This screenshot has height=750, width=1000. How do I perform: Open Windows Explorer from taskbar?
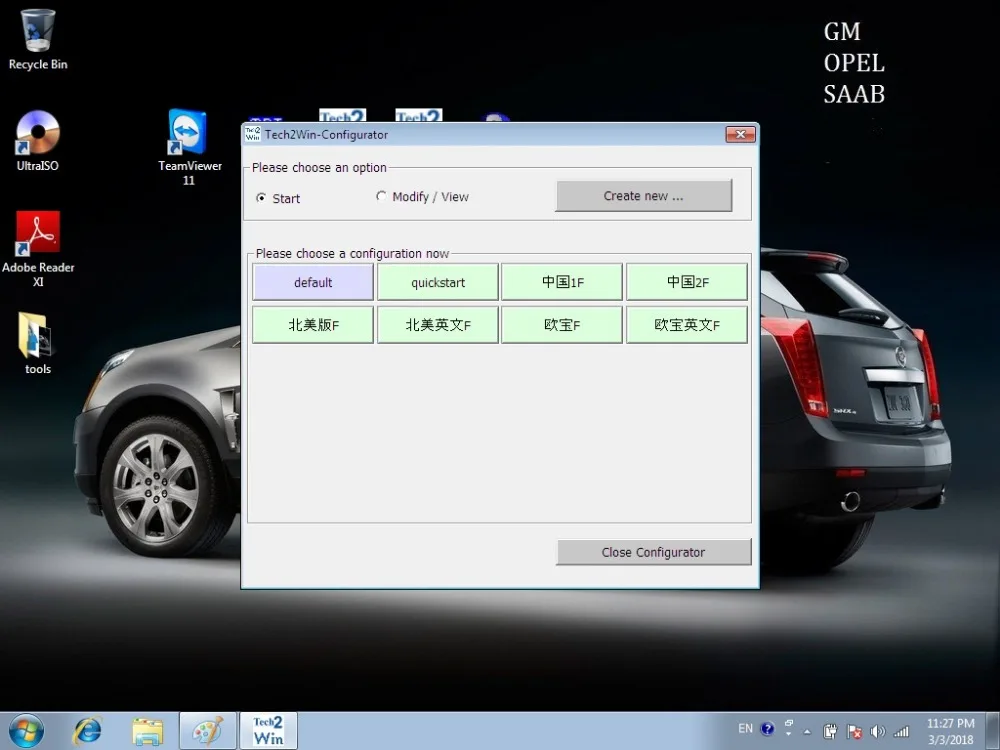[147, 731]
